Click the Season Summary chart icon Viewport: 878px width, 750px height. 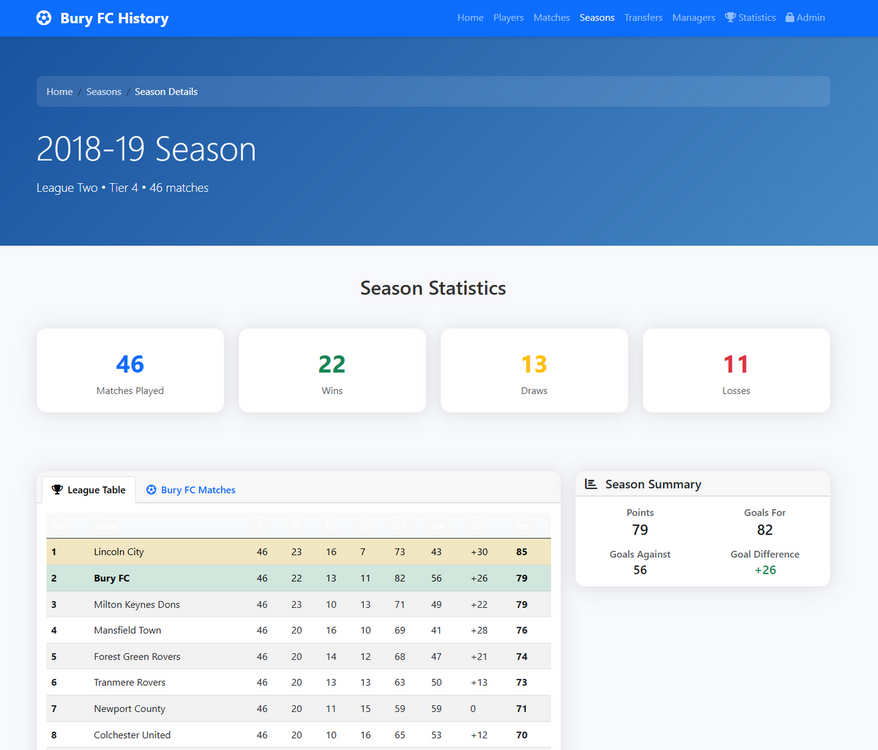pos(591,484)
